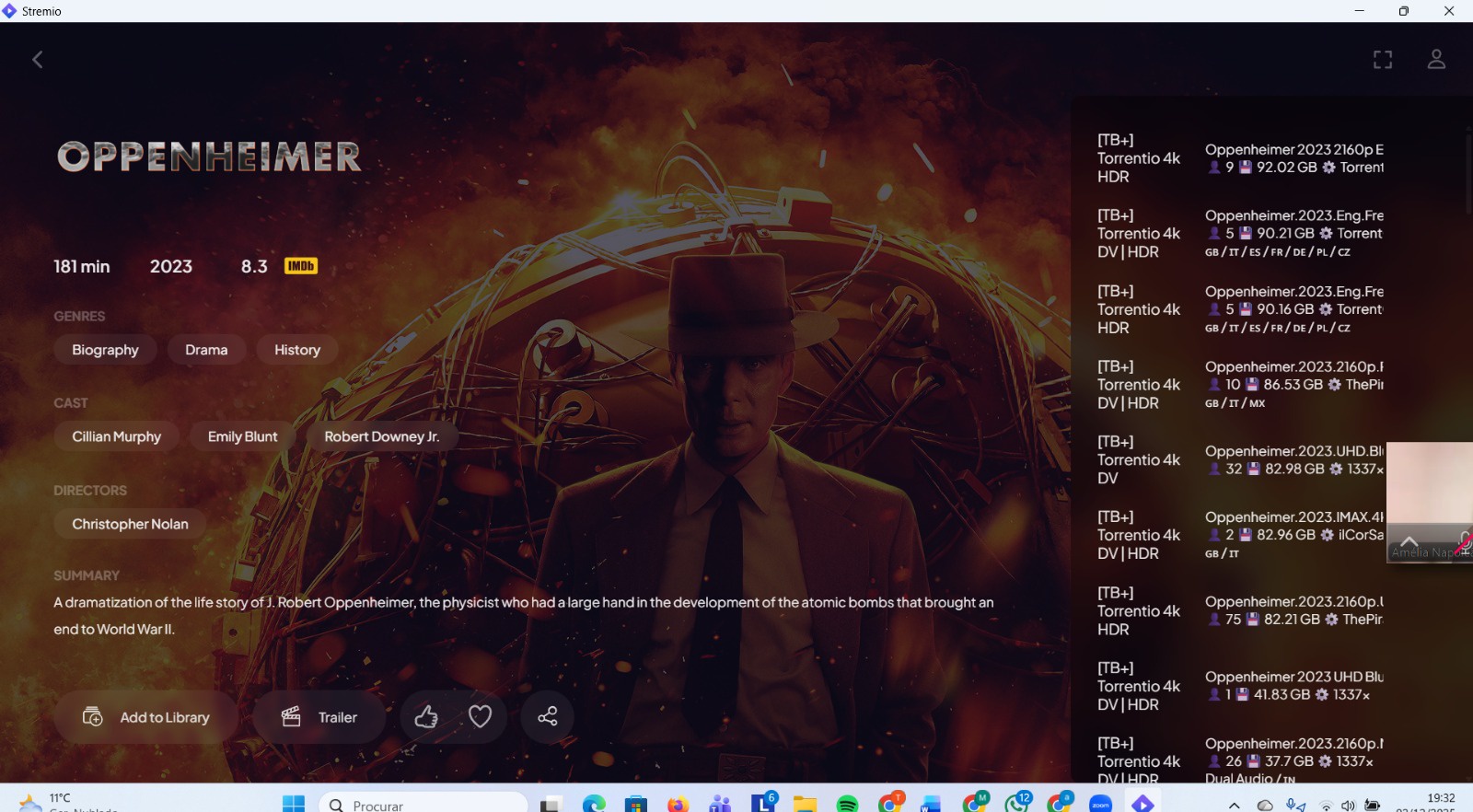This screenshot has width=1473, height=812.
Task: Open cast member Emily Blunt
Action: tap(242, 436)
